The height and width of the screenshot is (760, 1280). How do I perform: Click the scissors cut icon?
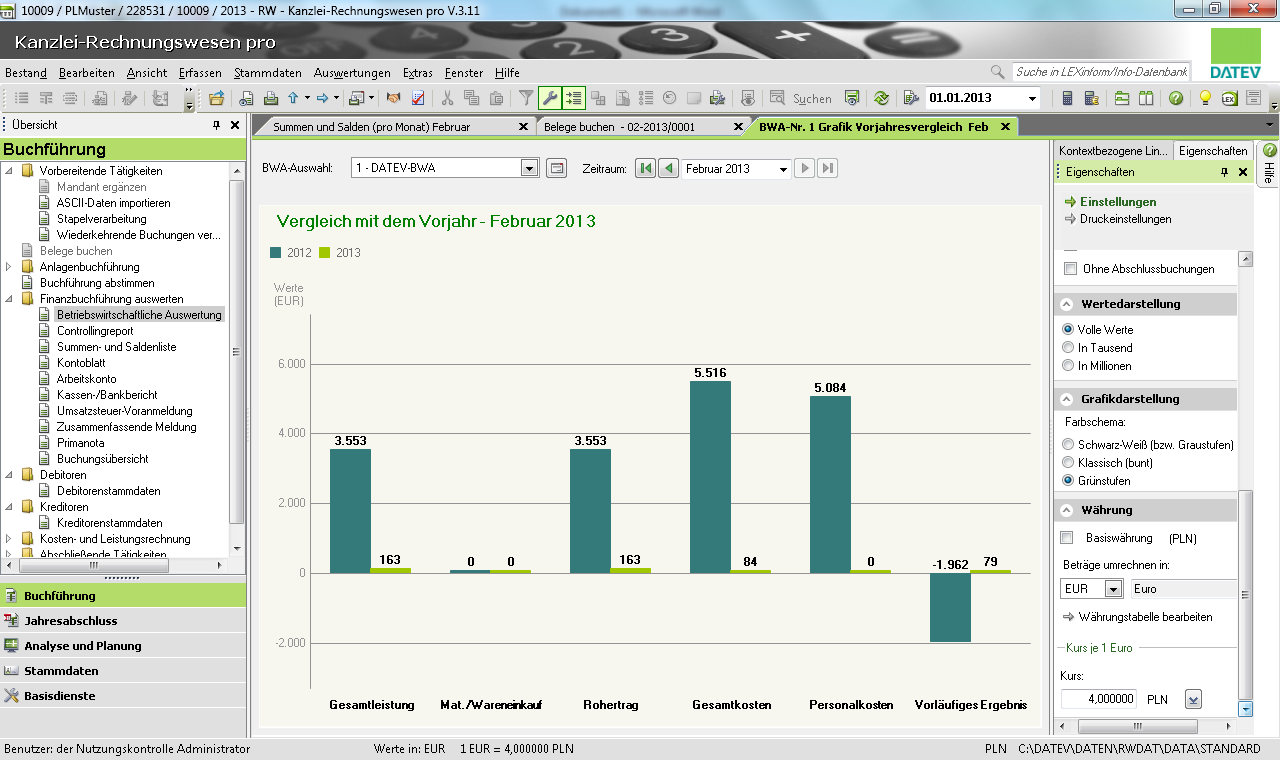447,98
